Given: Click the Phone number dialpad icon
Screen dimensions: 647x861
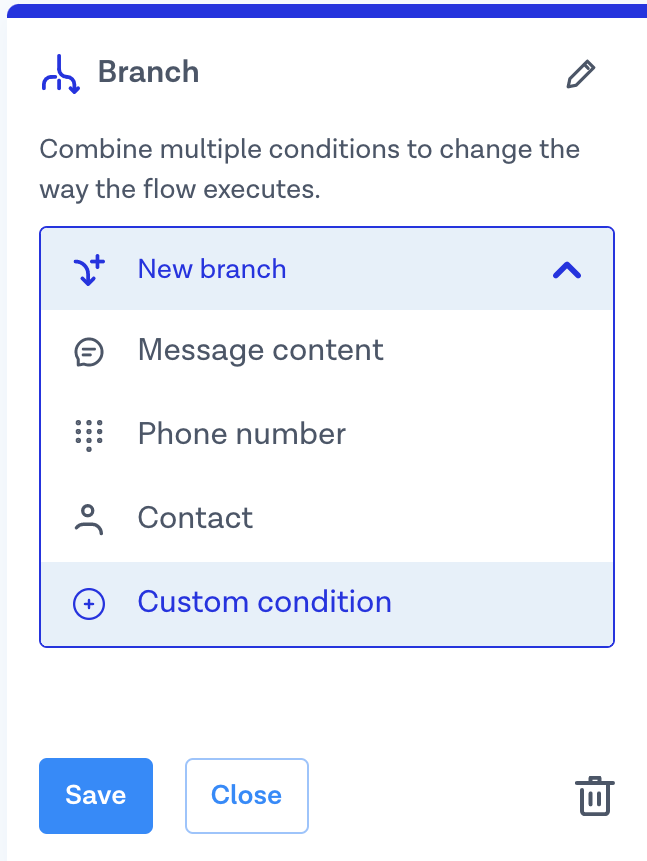Looking at the screenshot, I should (x=89, y=435).
